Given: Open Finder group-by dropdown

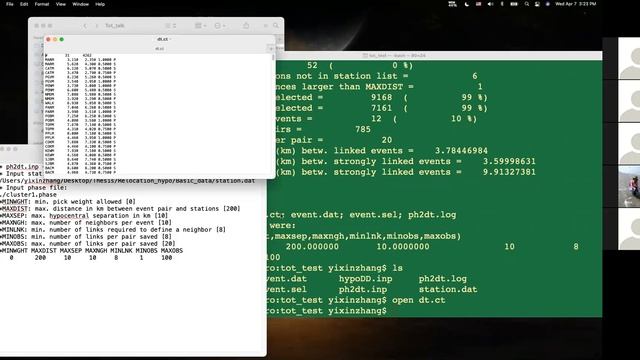Looking at the screenshot, I should 200,26.
